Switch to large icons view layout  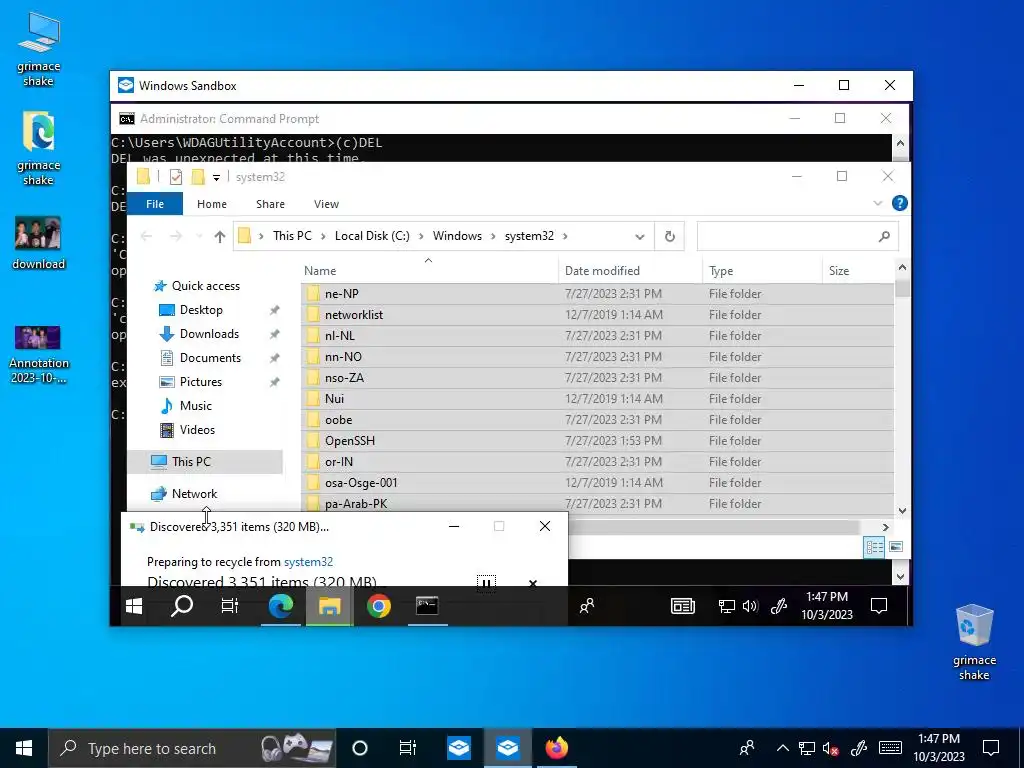click(896, 547)
